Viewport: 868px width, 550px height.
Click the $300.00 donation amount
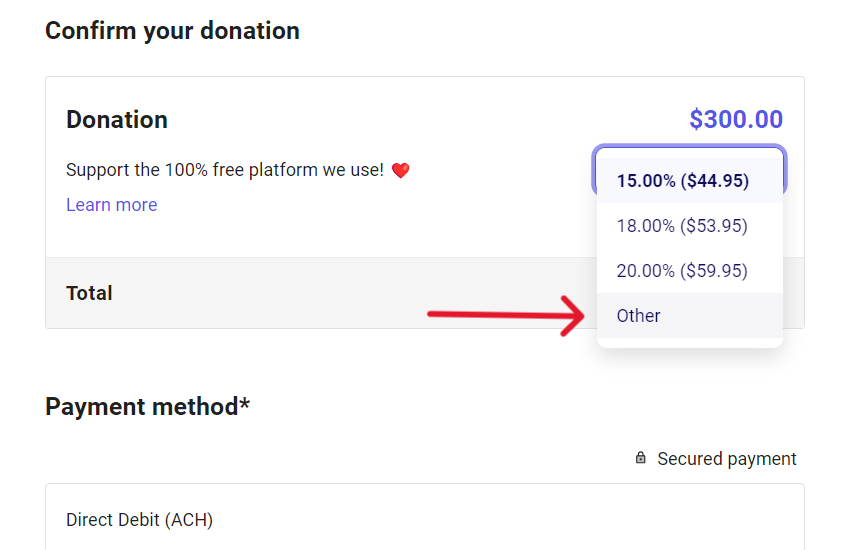(x=735, y=120)
